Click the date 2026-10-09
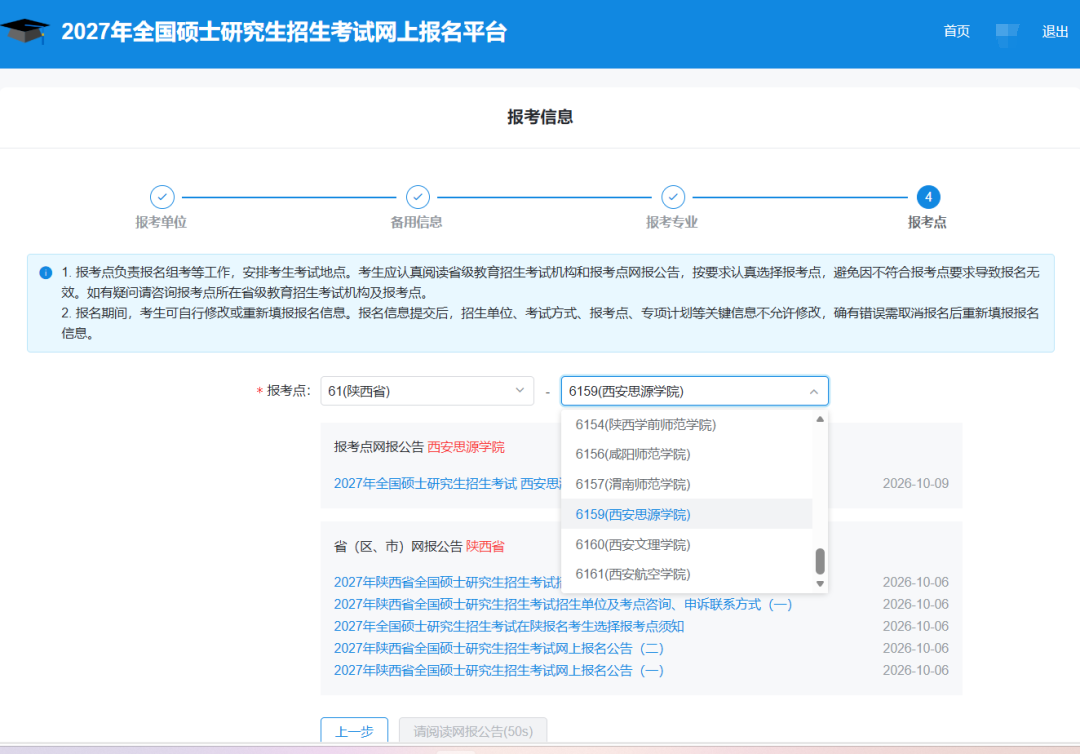Viewport: 1080px width, 754px height. pyautogui.click(x=915, y=483)
